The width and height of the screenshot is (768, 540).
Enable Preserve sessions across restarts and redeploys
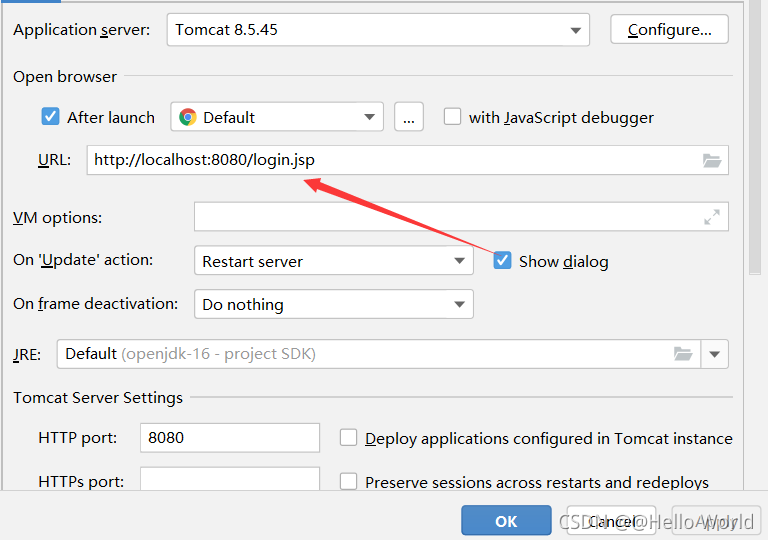coord(348,481)
